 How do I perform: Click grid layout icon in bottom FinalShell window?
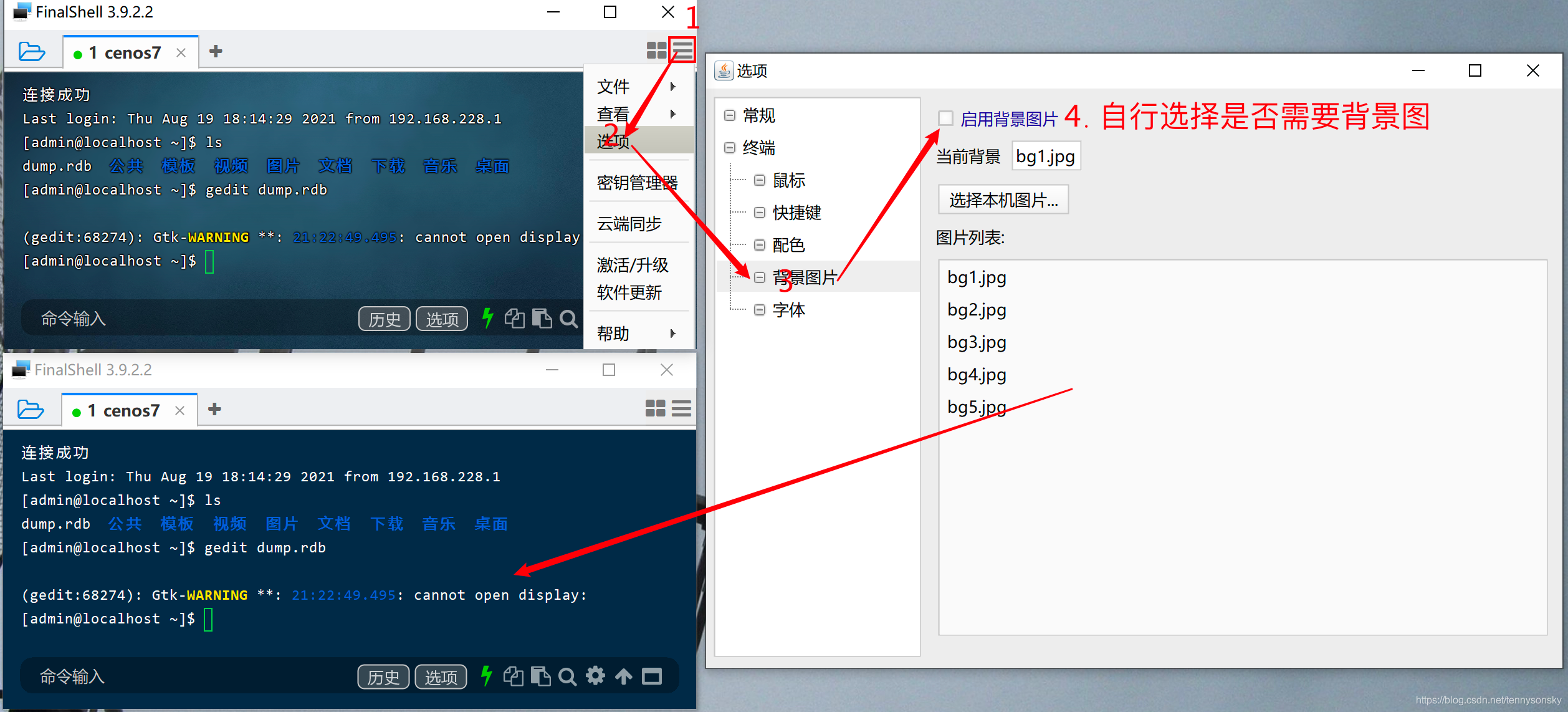tap(655, 408)
